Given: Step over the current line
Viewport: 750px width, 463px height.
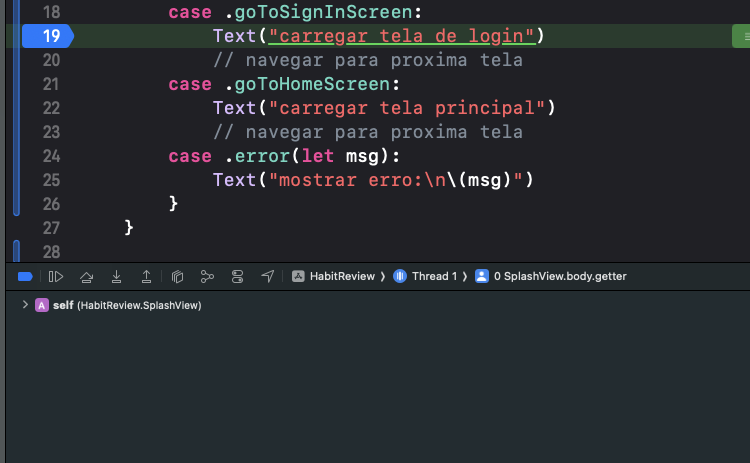Looking at the screenshot, I should (x=87, y=276).
